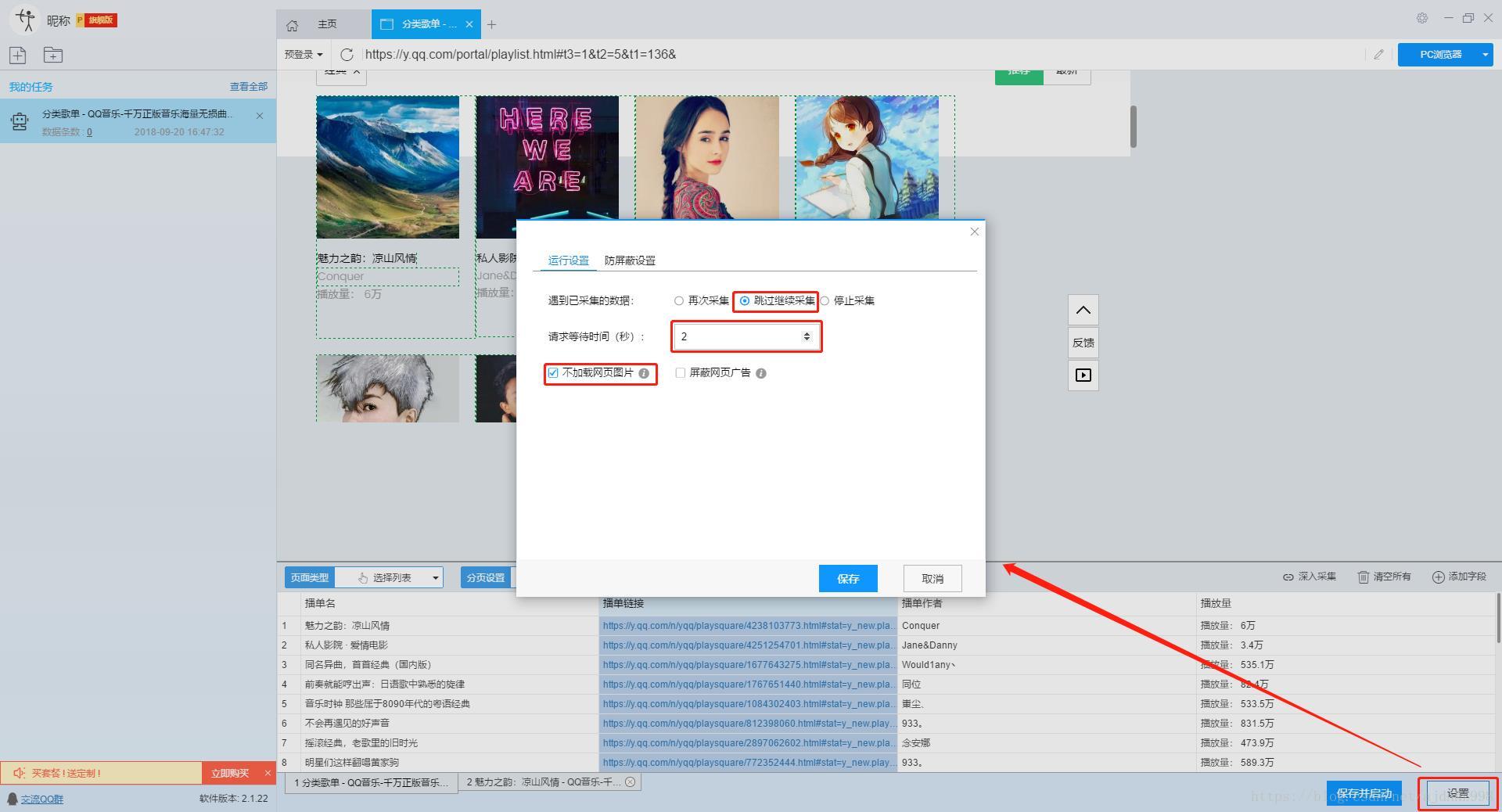Reload the page with the refresh icon
The width and height of the screenshot is (1502, 812).
point(347,54)
